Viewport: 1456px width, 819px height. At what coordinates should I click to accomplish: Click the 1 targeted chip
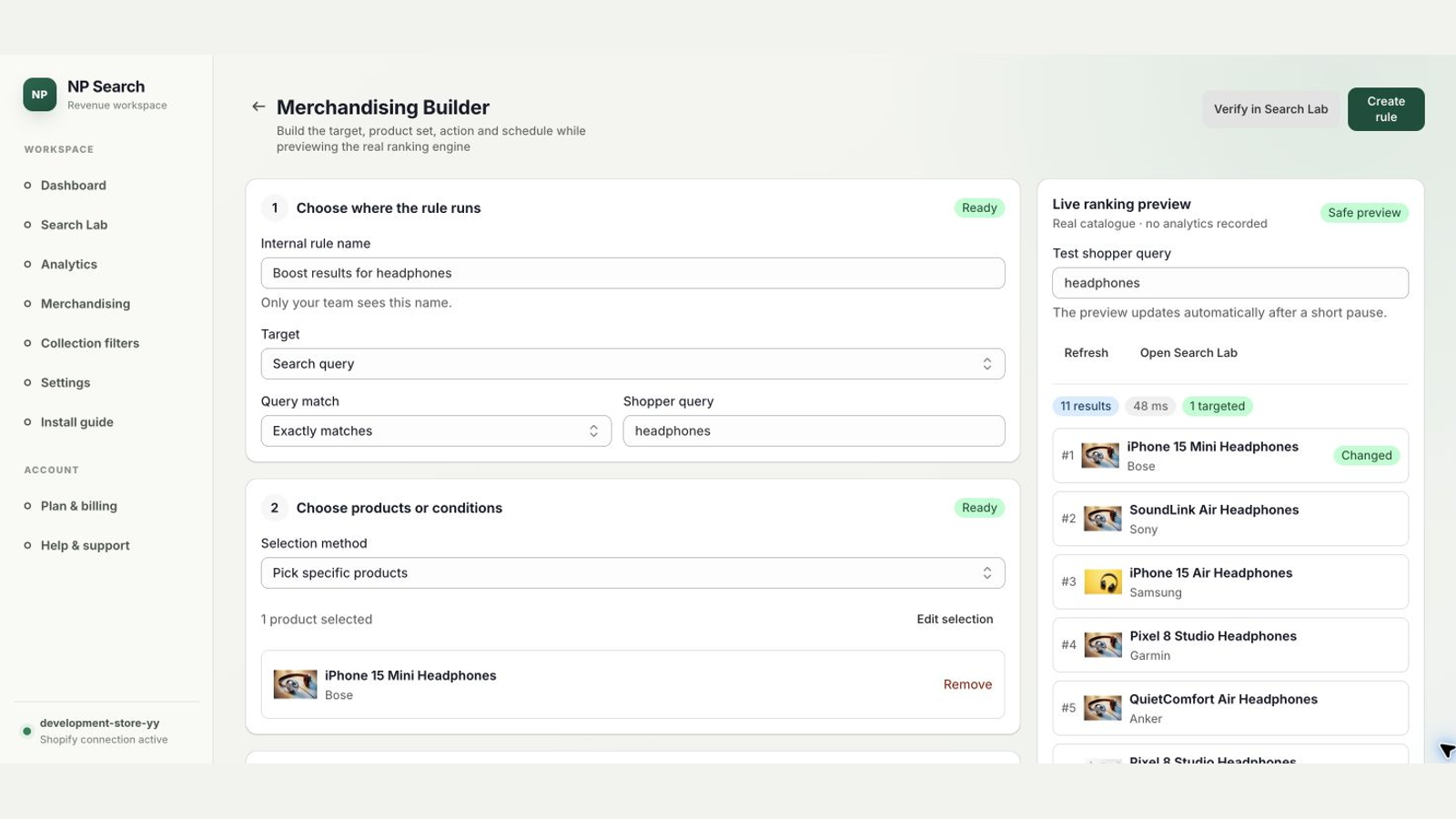[x=1217, y=407]
